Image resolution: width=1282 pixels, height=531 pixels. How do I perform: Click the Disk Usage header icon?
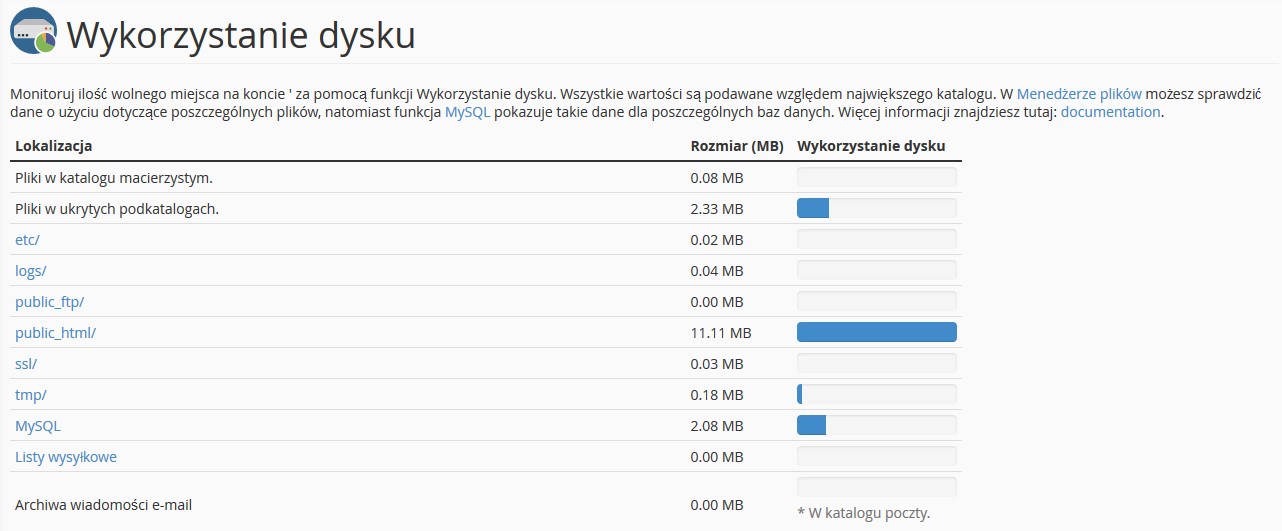click(33, 32)
